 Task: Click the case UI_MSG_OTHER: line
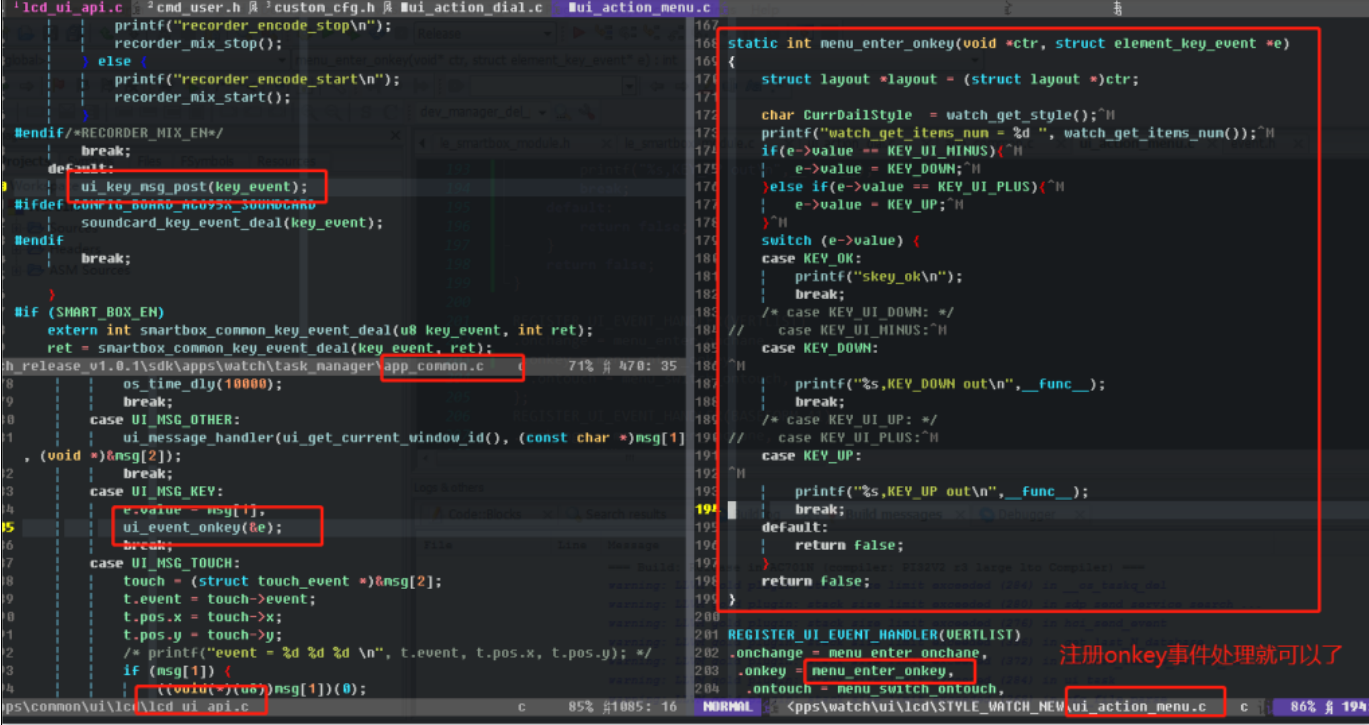click(165, 420)
